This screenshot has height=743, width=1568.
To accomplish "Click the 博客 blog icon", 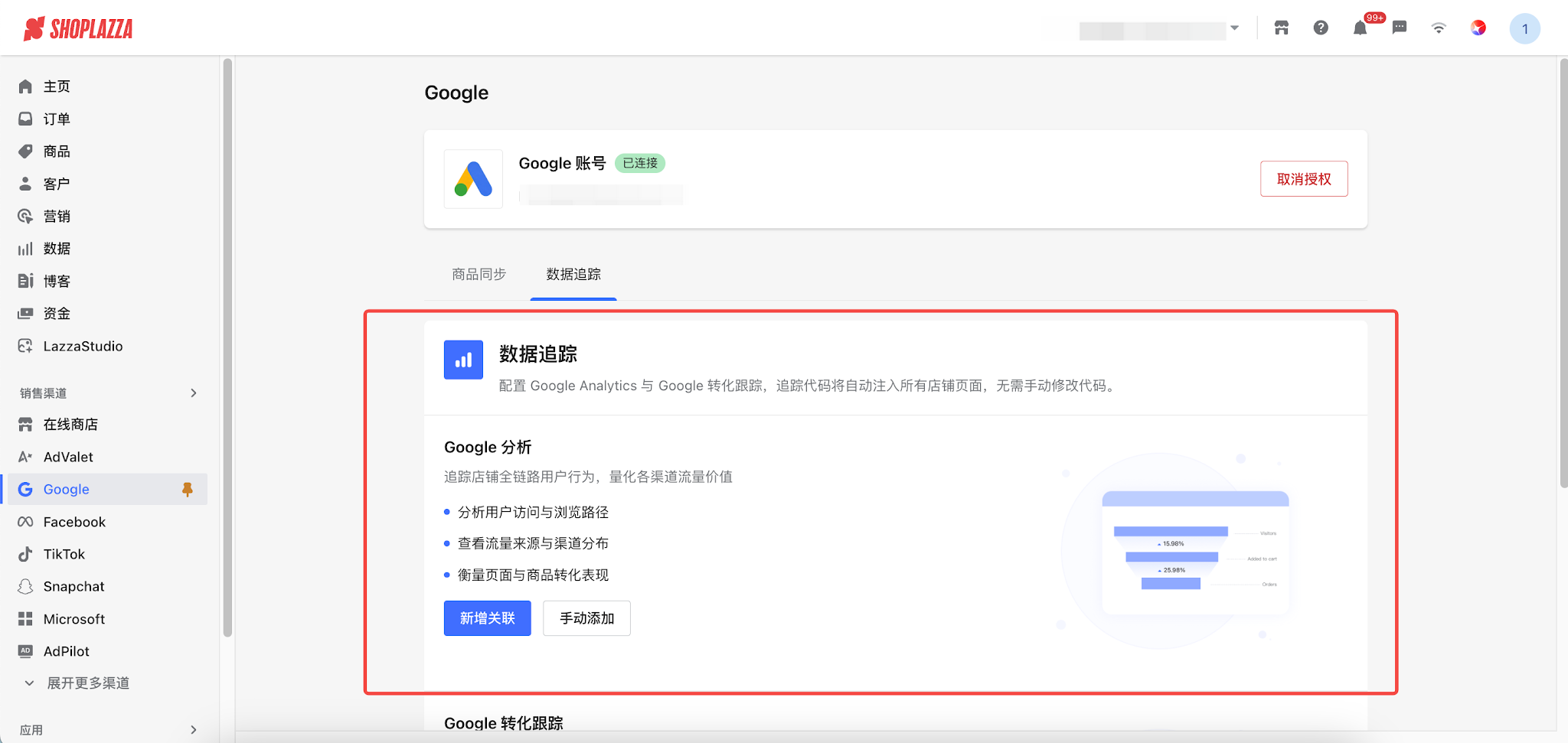I will (25, 281).
